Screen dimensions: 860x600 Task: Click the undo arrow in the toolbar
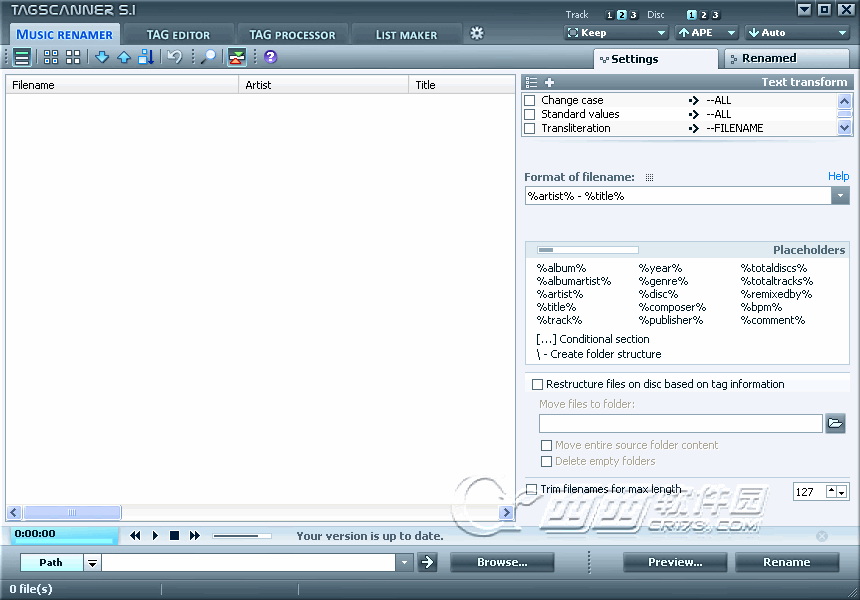point(175,57)
